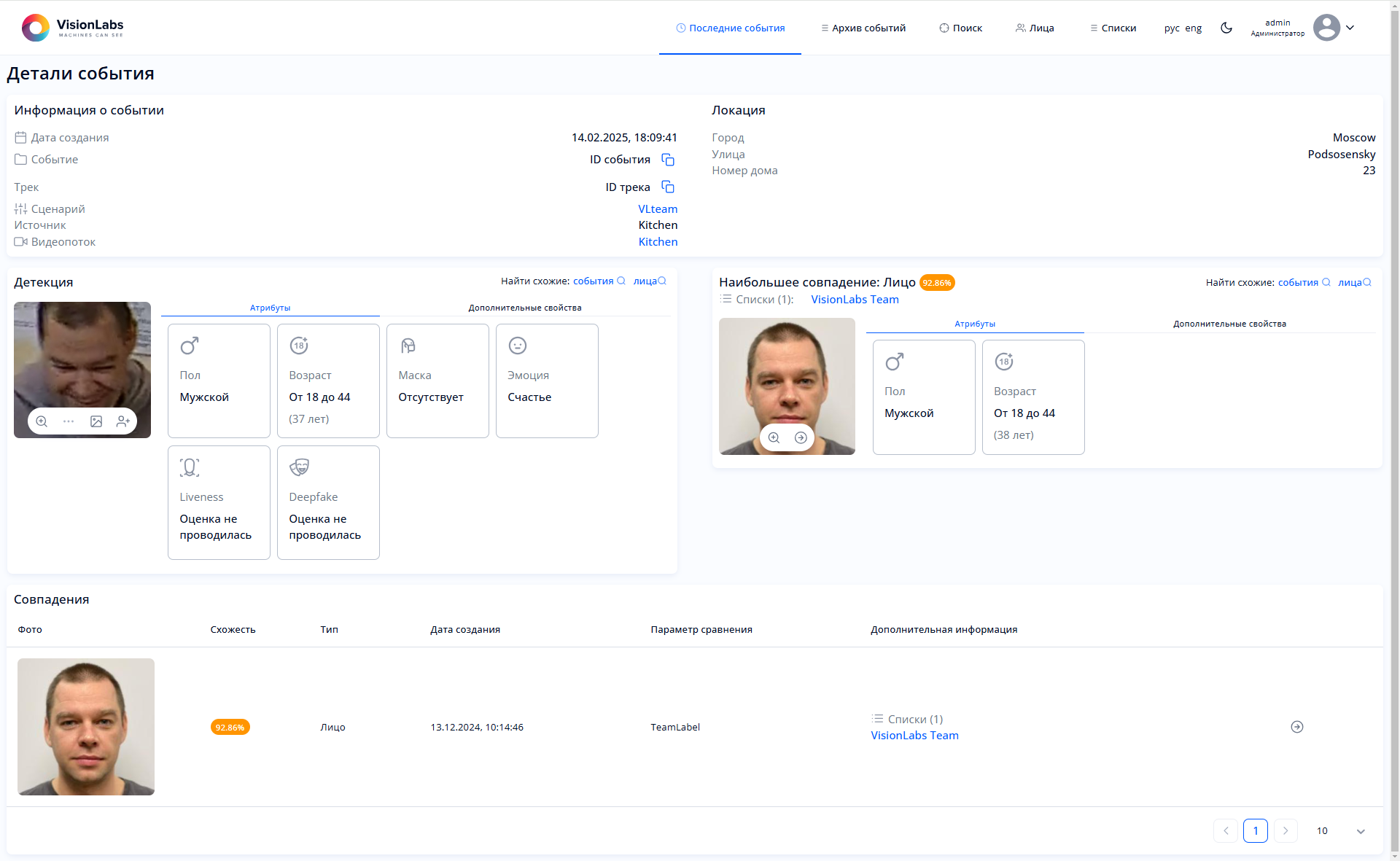Zoom in on the detection photo

[42, 421]
